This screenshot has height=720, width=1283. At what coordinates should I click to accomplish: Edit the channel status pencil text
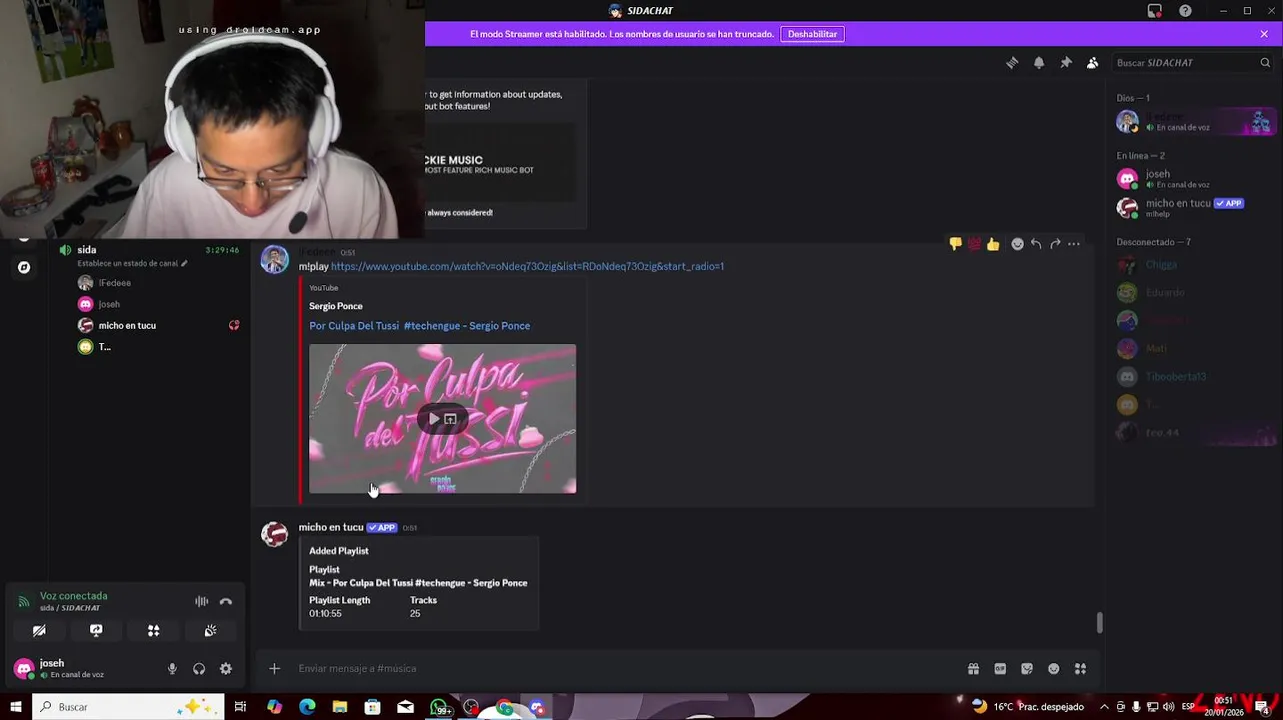132,264
